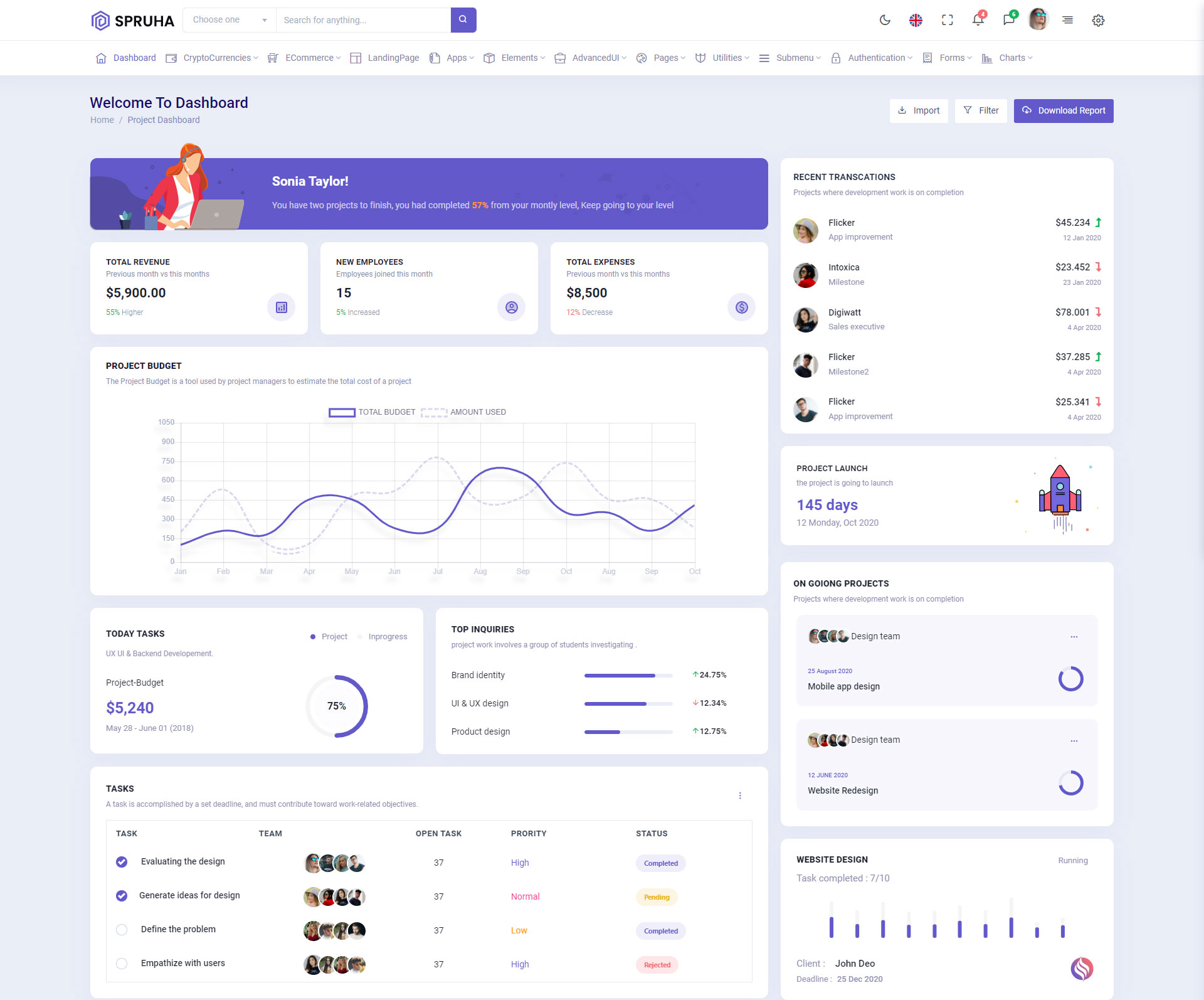Screen dimensions: 1204x1000
Task: Open the notifications bell
Action: (x=978, y=20)
